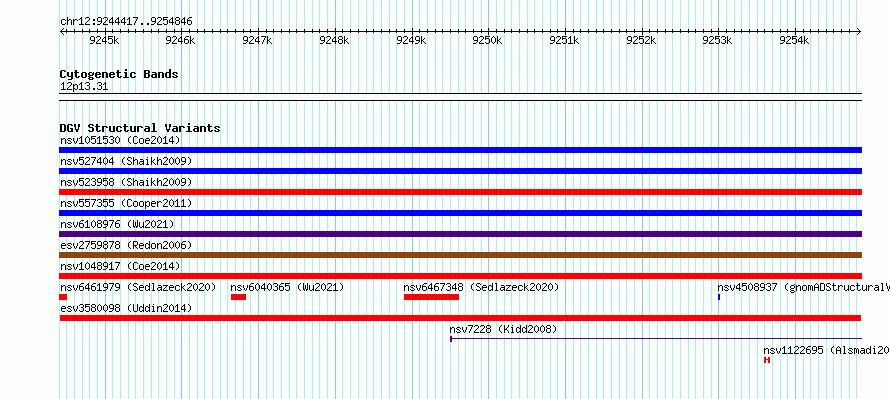Click the 9246k ruler tick label
This screenshot has height=399, width=890.
pyautogui.click(x=181, y=40)
